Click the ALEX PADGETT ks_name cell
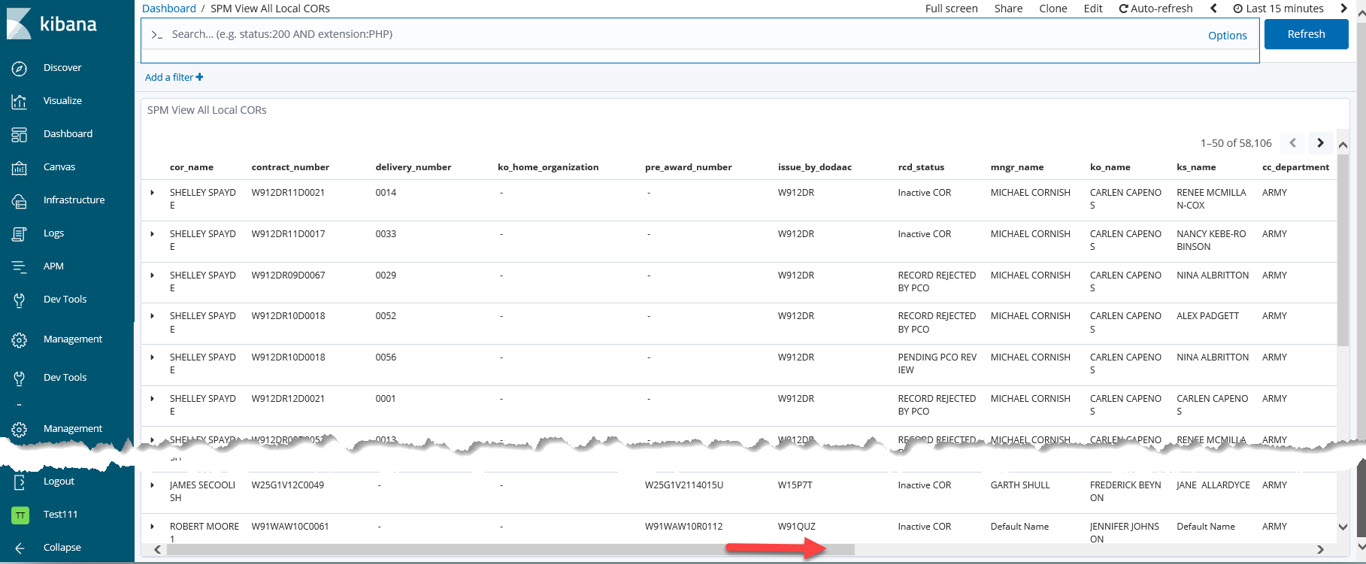 (1207, 316)
